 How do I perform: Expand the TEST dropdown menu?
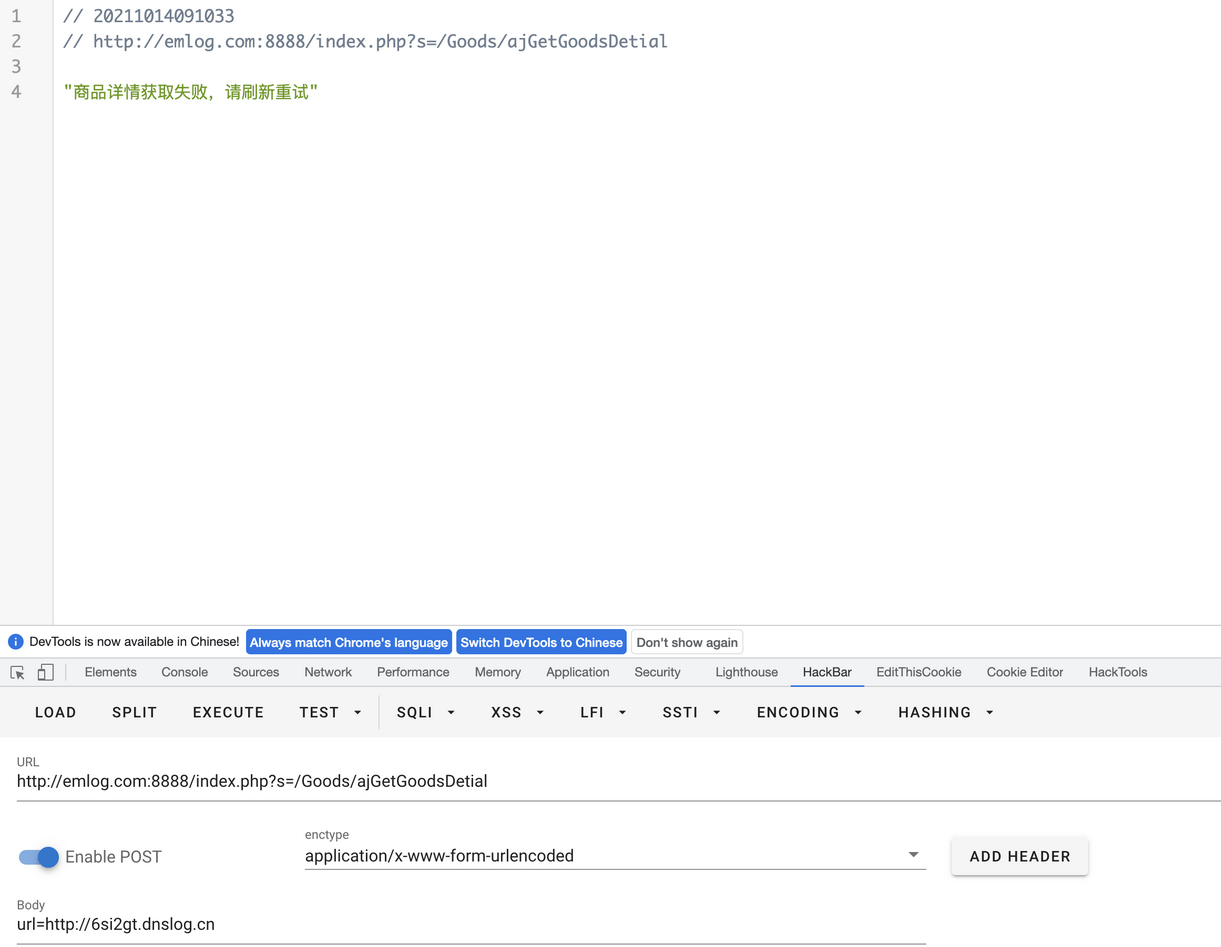click(x=330, y=713)
